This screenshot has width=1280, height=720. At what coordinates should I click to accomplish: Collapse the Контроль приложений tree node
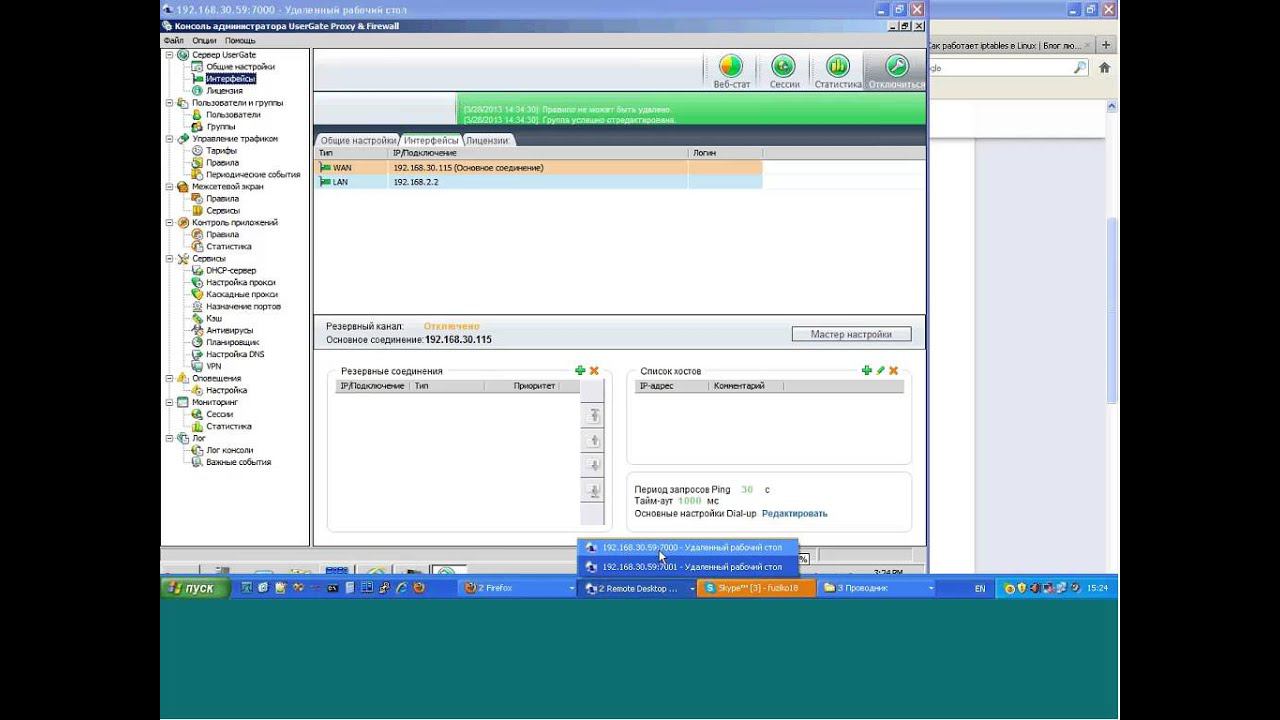(169, 222)
